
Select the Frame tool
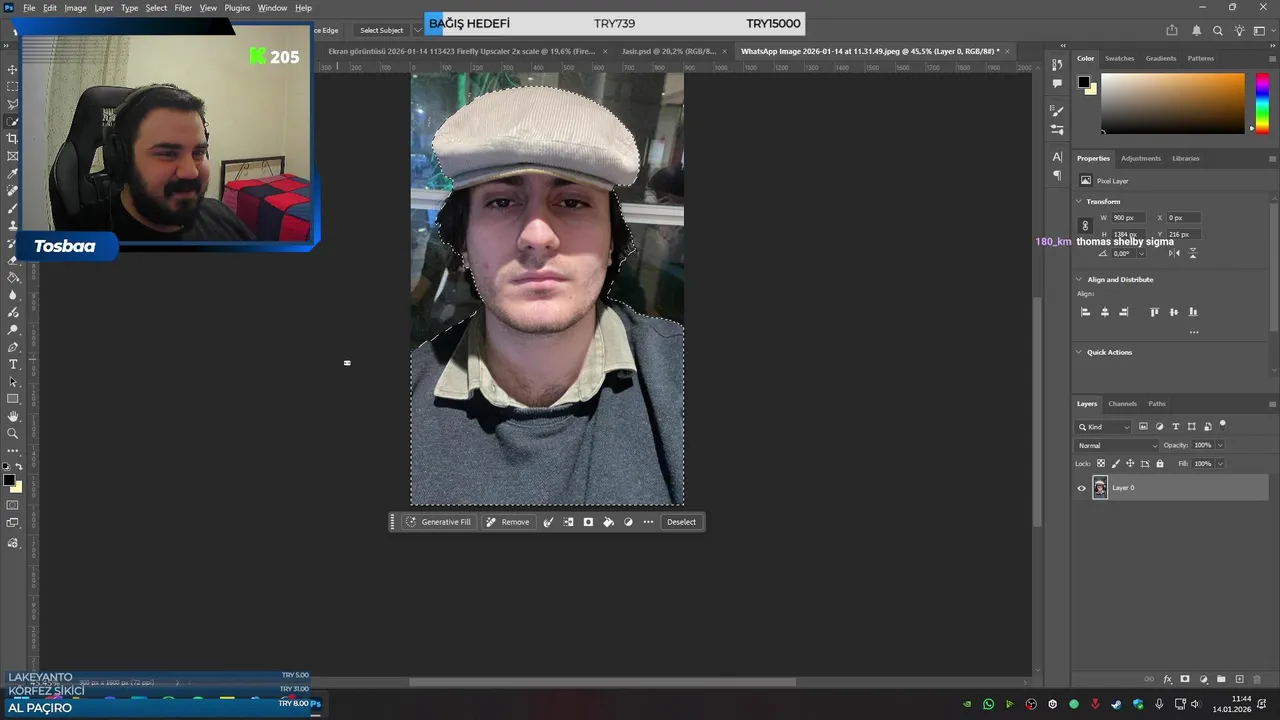pyautogui.click(x=13, y=156)
